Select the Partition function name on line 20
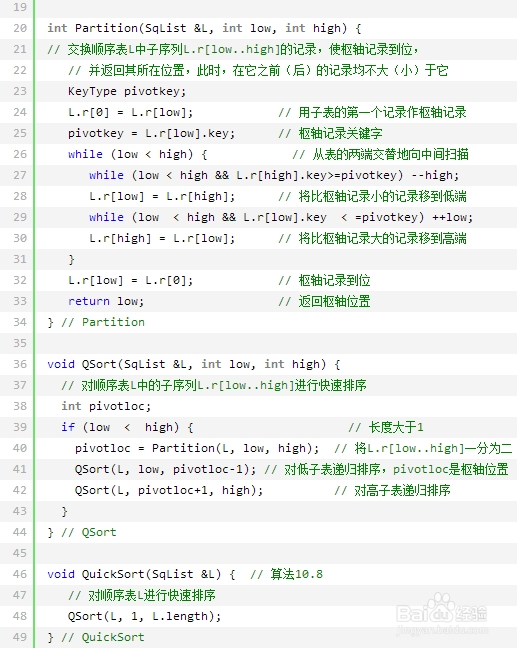This screenshot has height=648, width=517. pyautogui.click(x=106, y=28)
